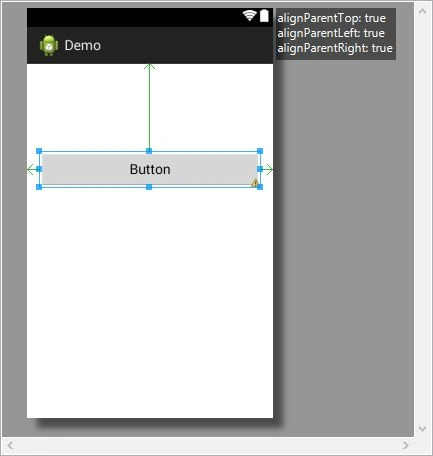The width and height of the screenshot is (433, 456).
Task: Click the left-middle resize handle of Button
Action: point(39,169)
